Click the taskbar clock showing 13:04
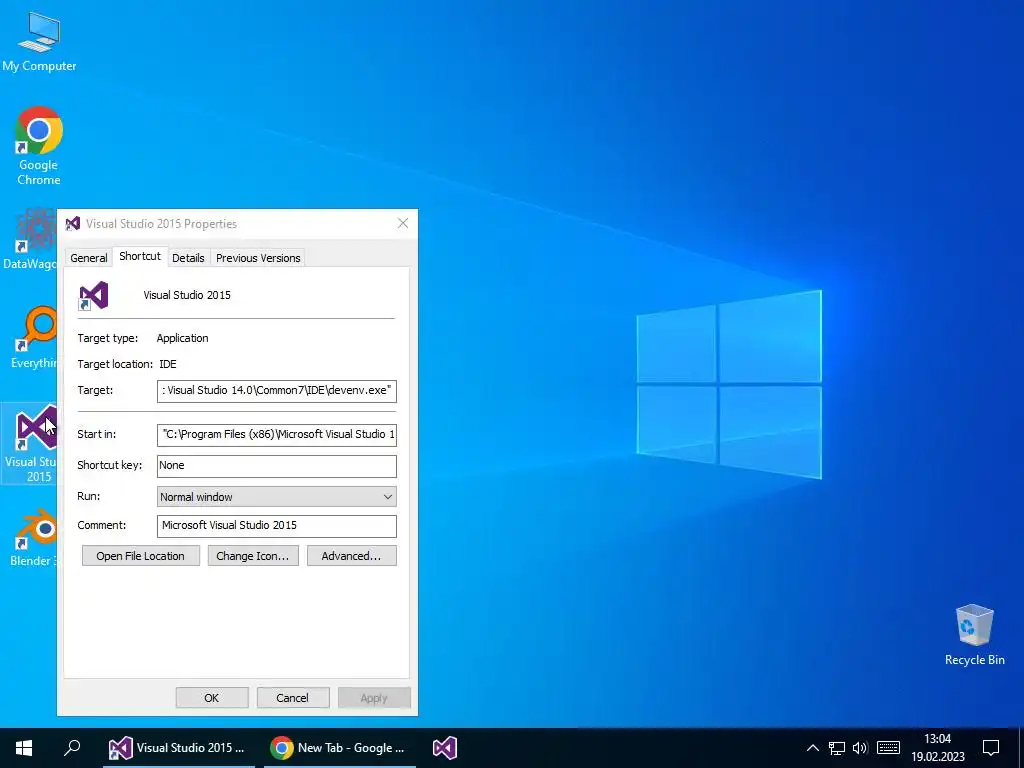The image size is (1024, 768). pyautogui.click(x=938, y=748)
